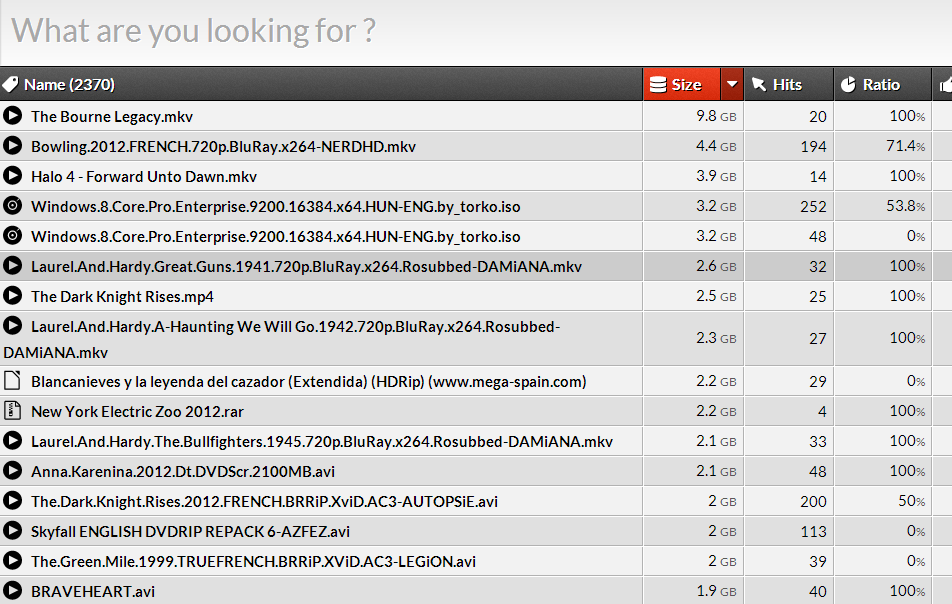952x604 pixels.
Task: Click the 53.8% ratio value
Action: [905, 206]
